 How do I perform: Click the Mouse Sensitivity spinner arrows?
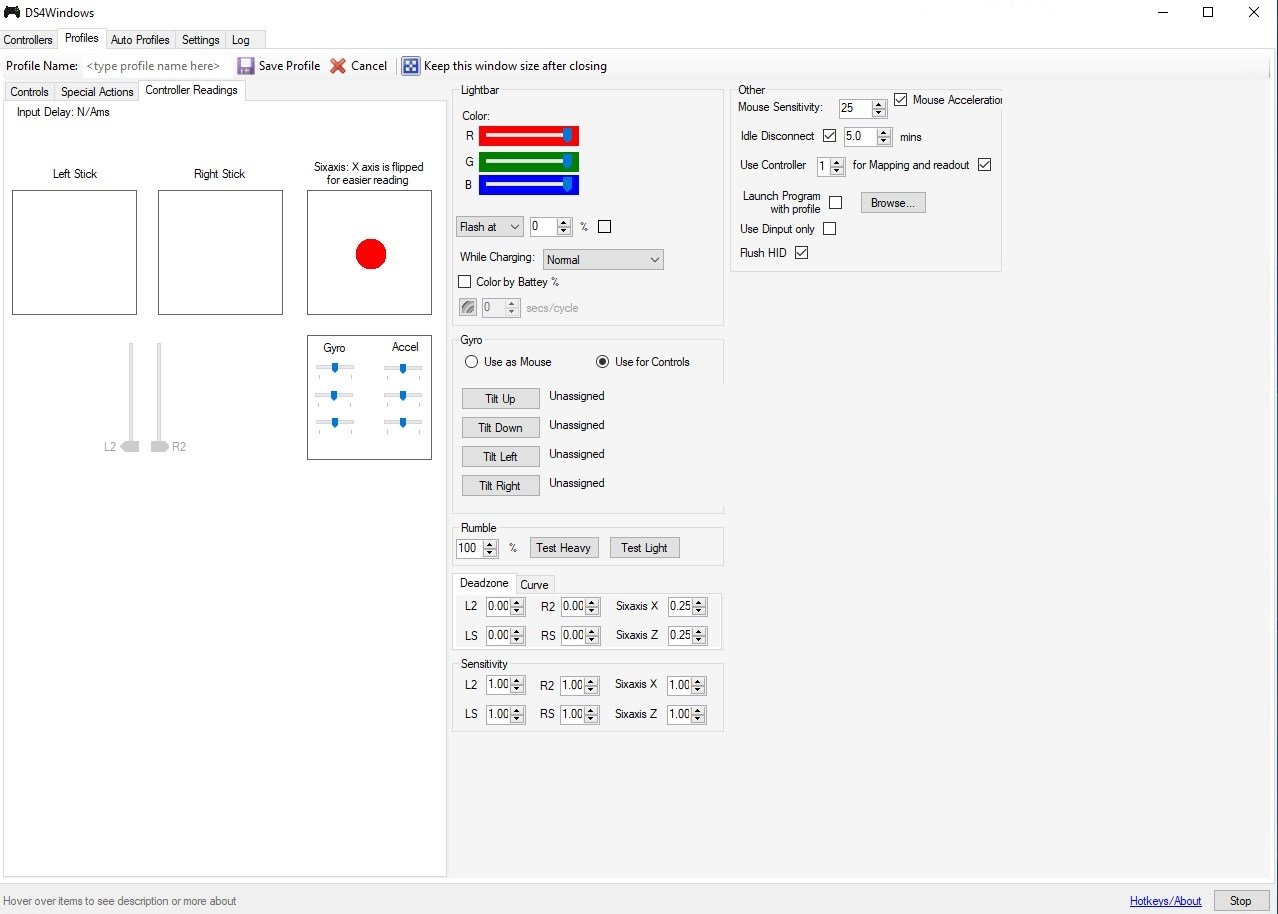tap(879, 108)
